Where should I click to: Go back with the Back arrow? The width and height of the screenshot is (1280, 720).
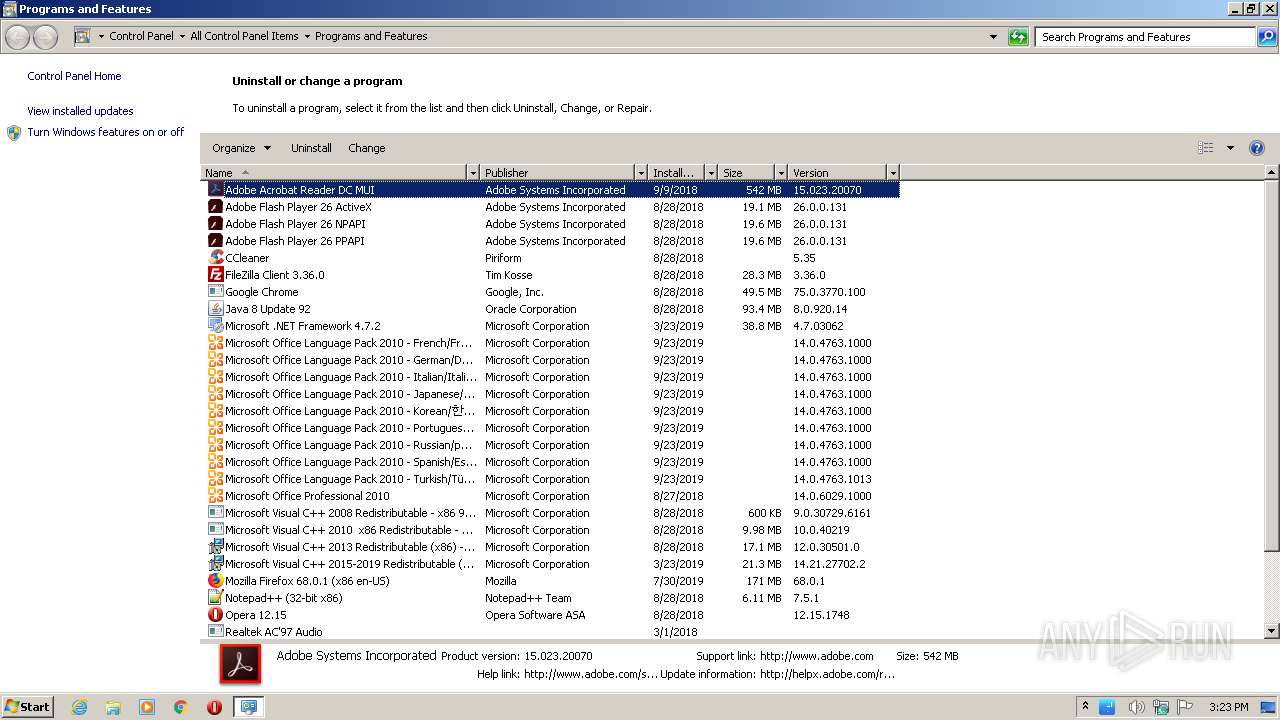(17, 38)
